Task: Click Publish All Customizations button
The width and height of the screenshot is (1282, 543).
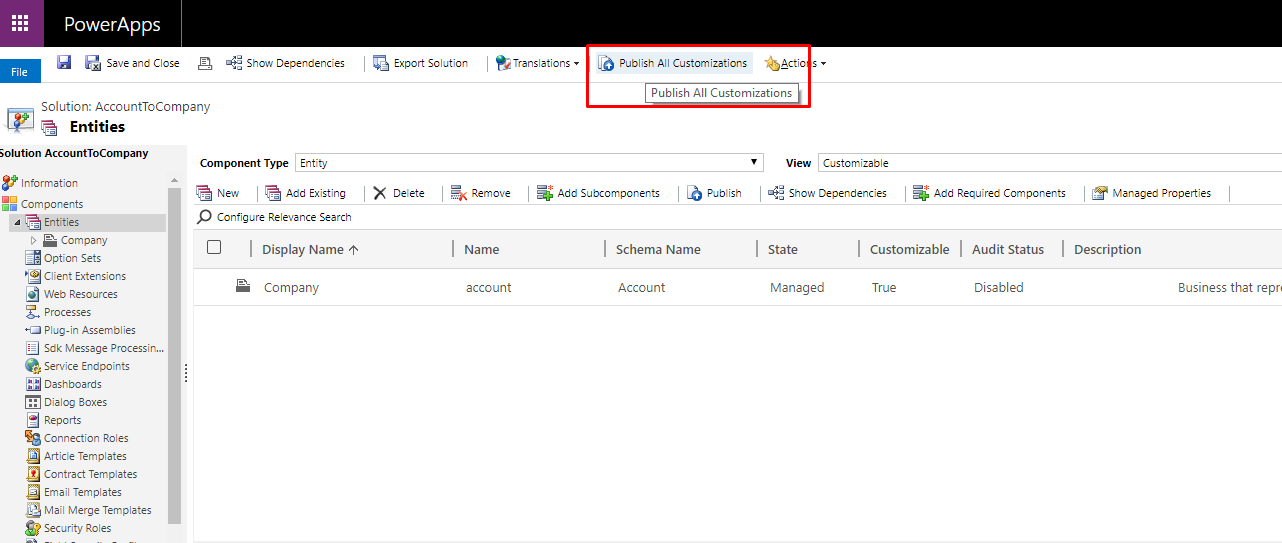Action: (673, 63)
